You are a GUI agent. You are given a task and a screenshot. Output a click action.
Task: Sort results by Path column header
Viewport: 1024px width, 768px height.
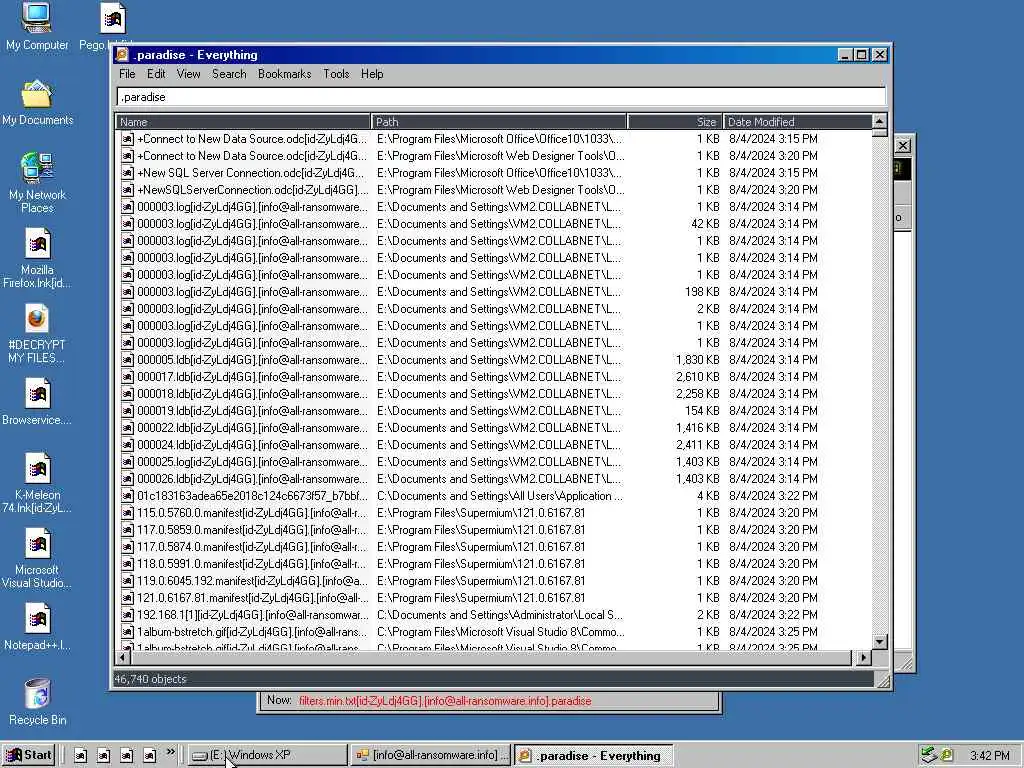click(499, 121)
